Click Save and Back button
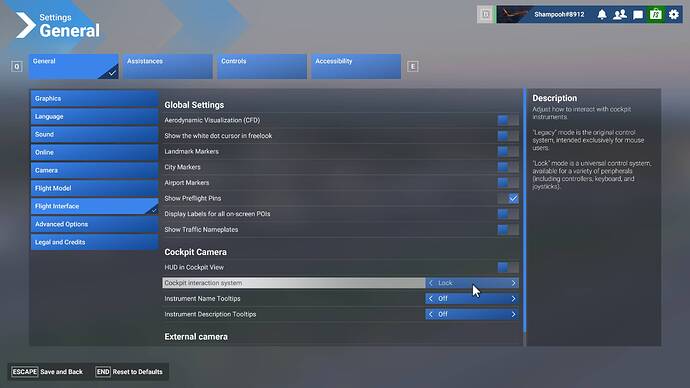This screenshot has width=690, height=388. click(x=48, y=372)
